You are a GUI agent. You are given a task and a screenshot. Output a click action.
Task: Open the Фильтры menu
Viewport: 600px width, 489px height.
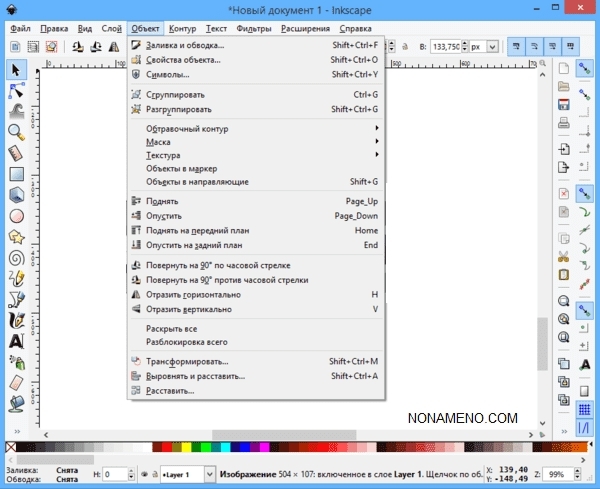point(254,29)
